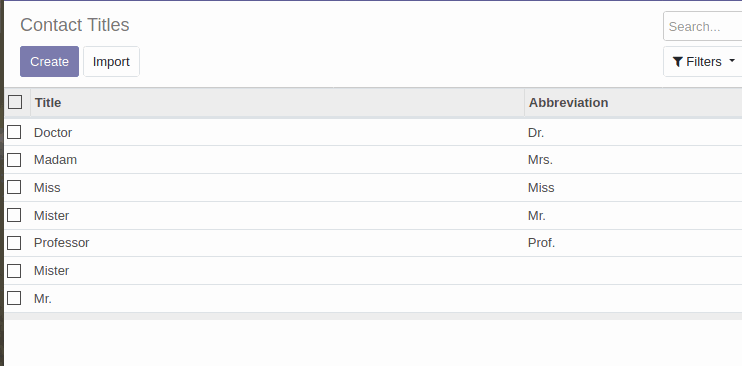Image resolution: width=742 pixels, height=366 pixels.
Task: Tick the select-all checkbox in the header
Action: click(15, 102)
